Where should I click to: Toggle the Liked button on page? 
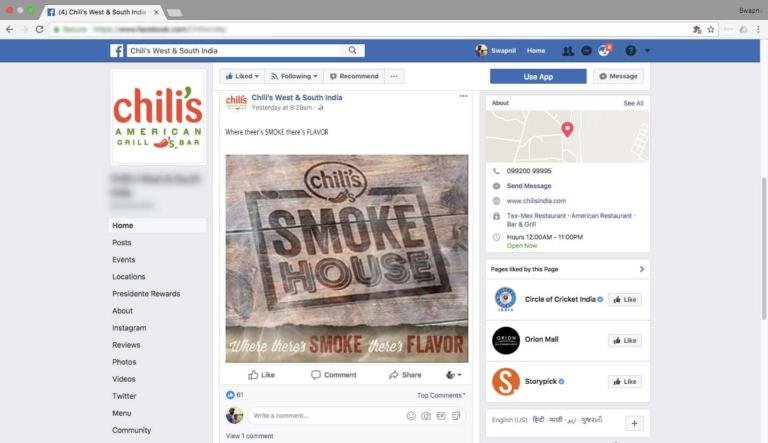(x=242, y=76)
